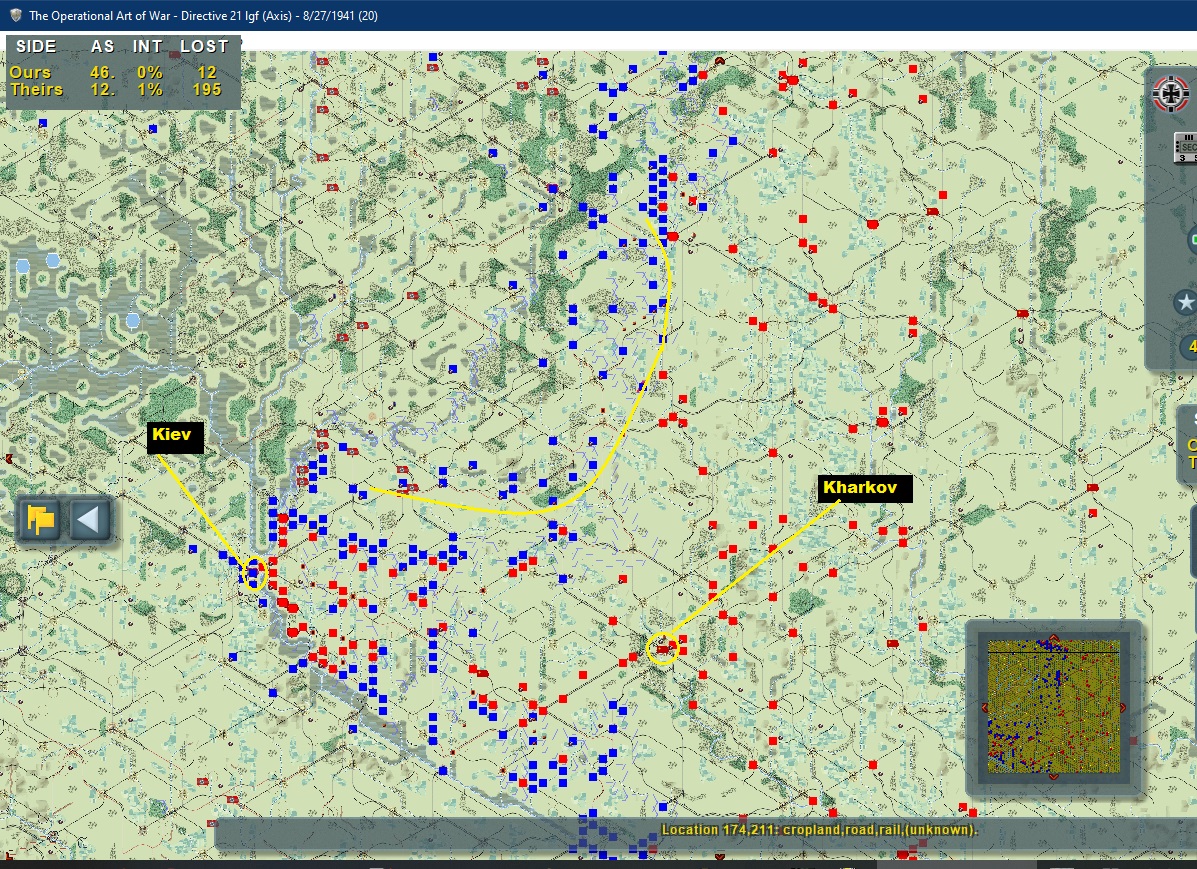This screenshot has width=1197, height=869.
Task: Click the white star icon in the right panel
Action: coord(1185,302)
